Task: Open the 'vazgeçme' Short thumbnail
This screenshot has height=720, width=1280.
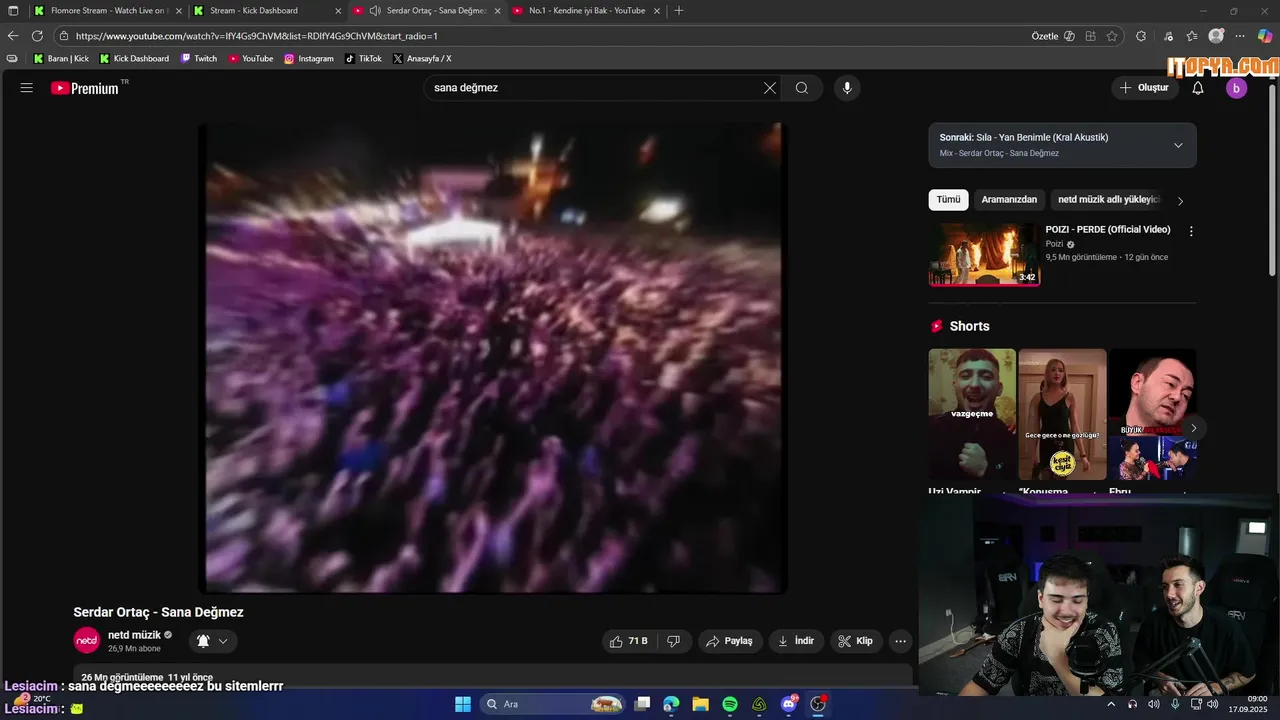Action: (x=972, y=414)
